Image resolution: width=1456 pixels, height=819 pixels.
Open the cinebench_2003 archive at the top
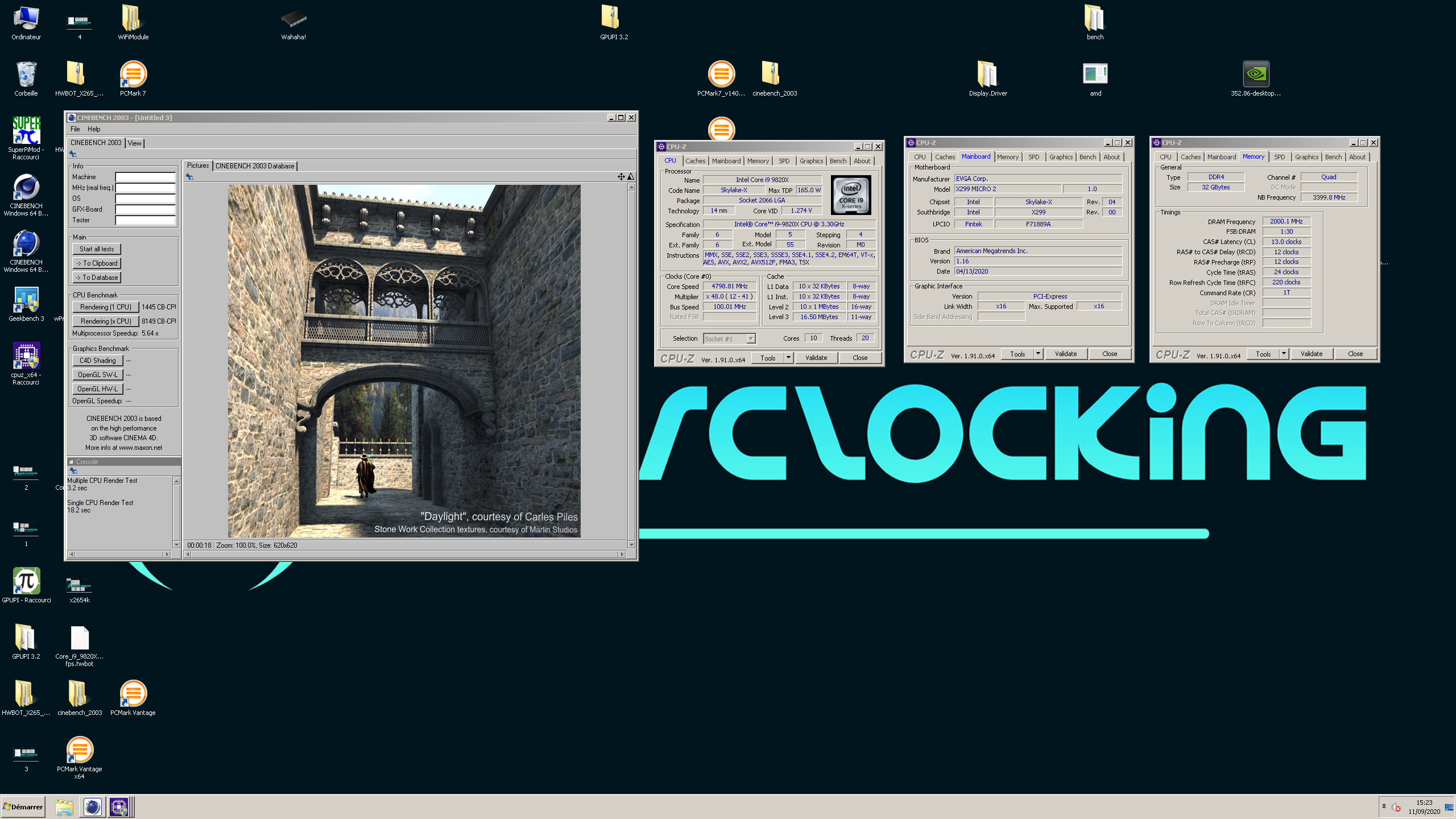click(x=774, y=79)
